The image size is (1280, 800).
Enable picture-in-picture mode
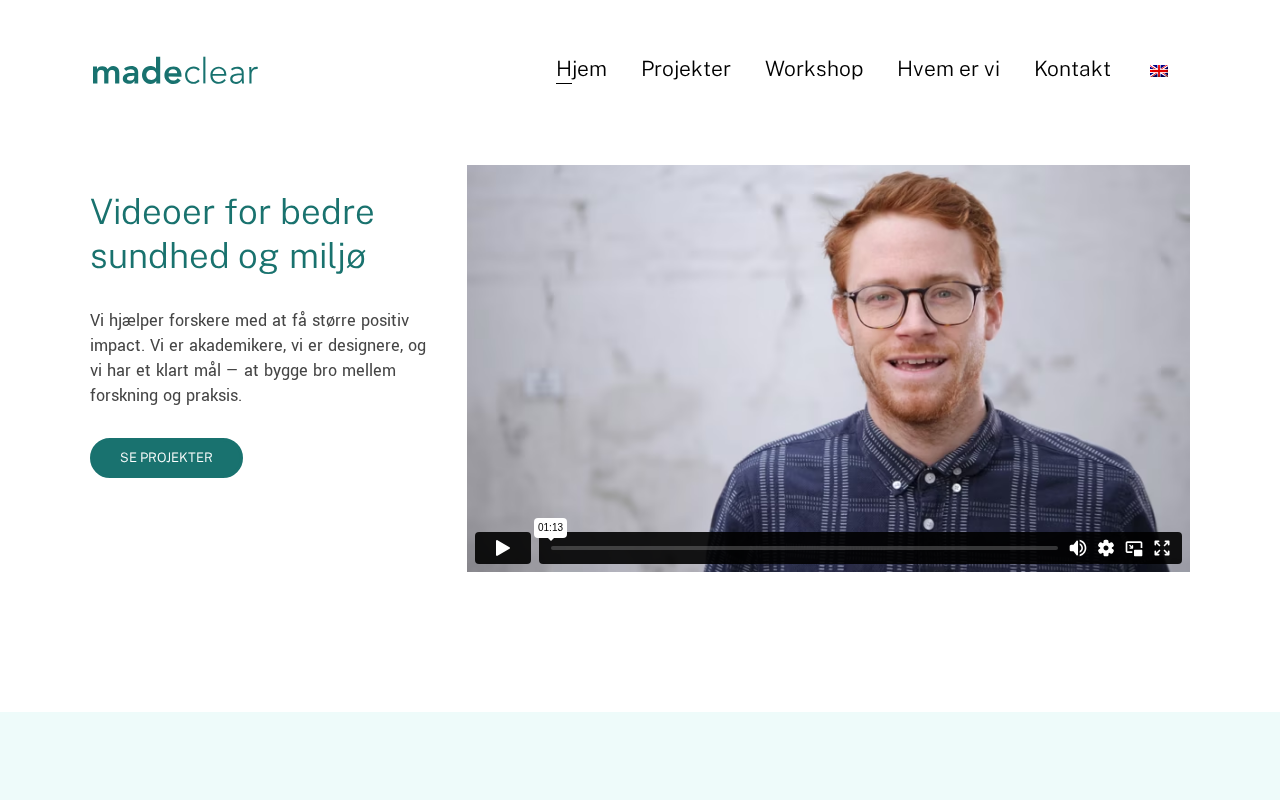(x=1134, y=548)
